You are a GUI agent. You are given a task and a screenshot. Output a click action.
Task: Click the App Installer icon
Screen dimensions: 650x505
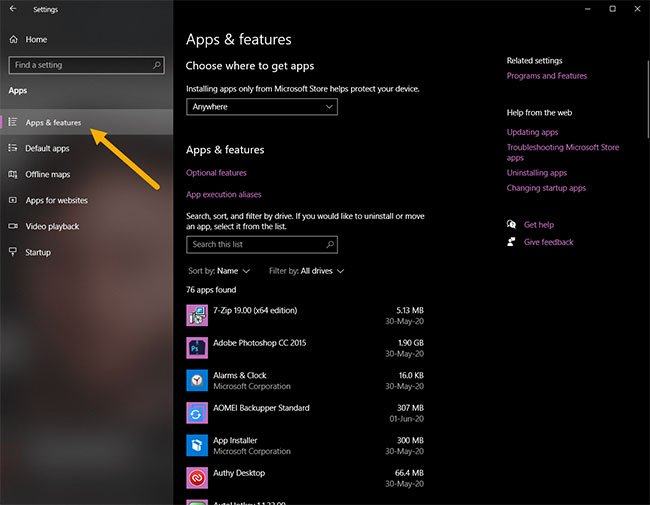pos(197,445)
